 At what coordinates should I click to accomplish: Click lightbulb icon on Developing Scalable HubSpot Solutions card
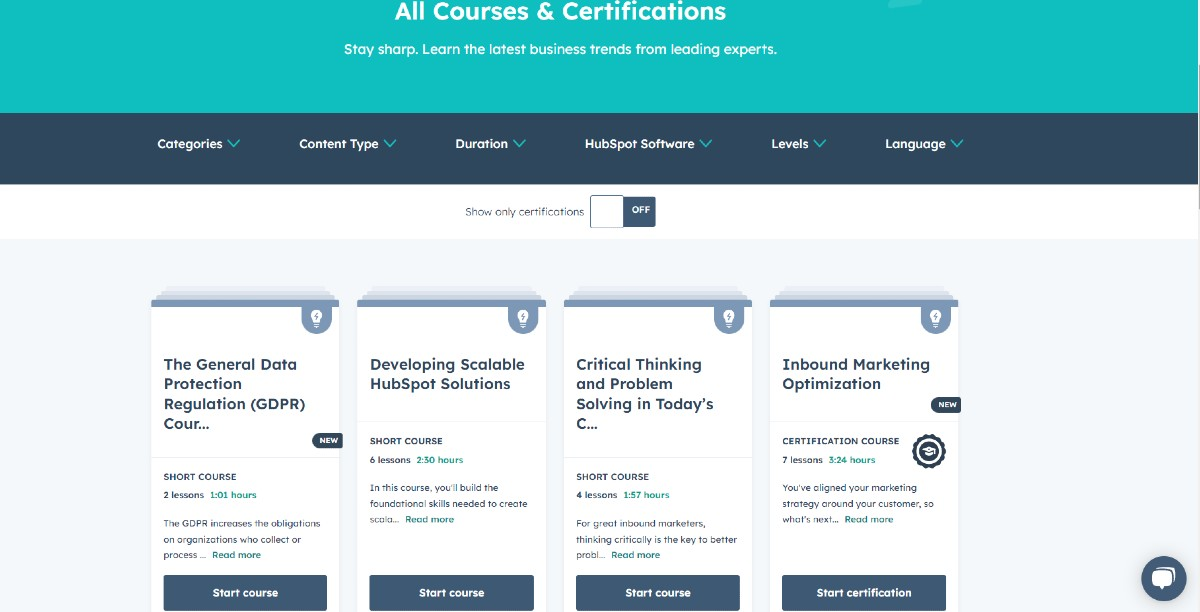click(x=522, y=319)
